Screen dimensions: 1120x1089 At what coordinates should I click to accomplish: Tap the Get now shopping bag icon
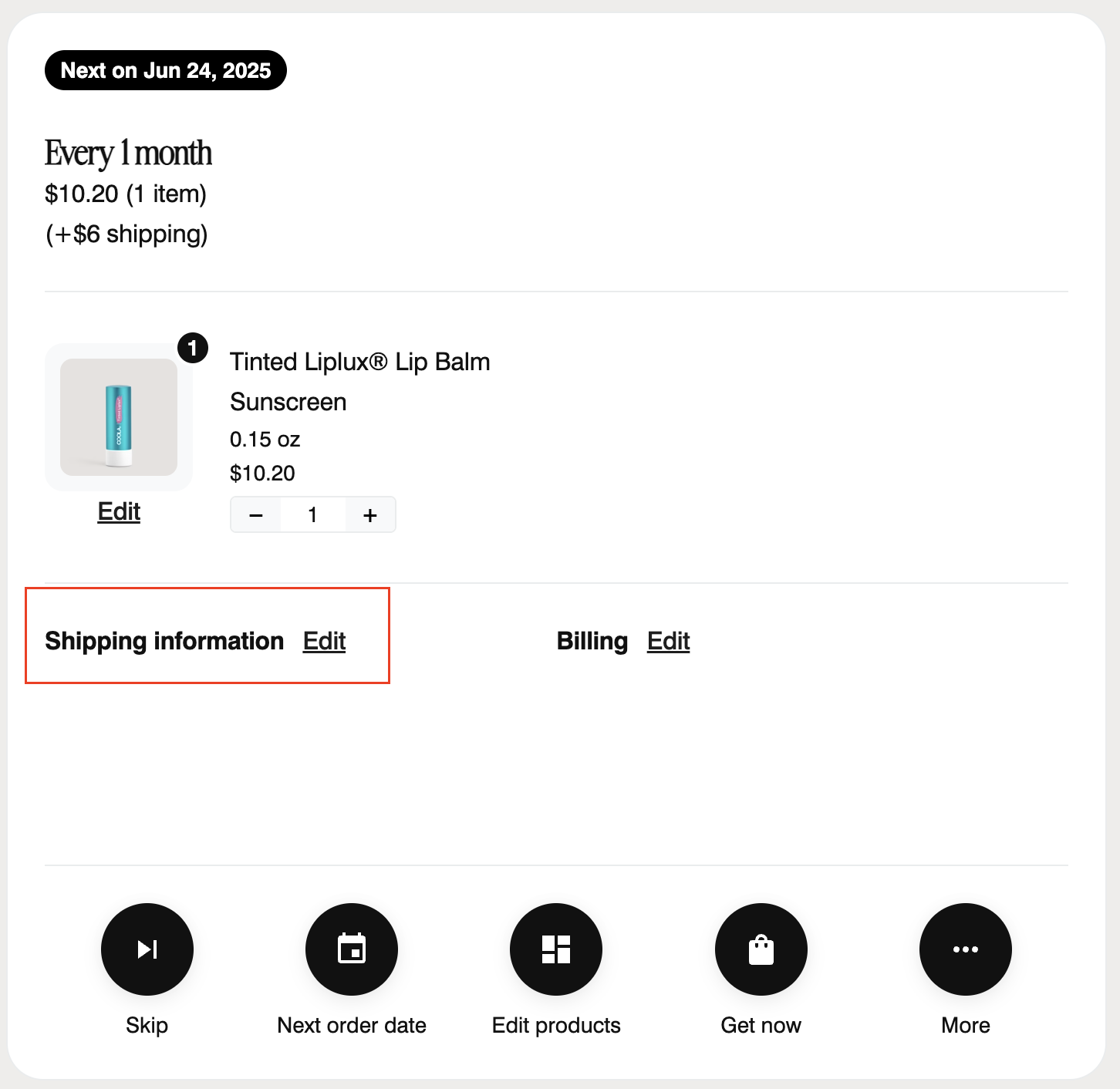(x=761, y=949)
